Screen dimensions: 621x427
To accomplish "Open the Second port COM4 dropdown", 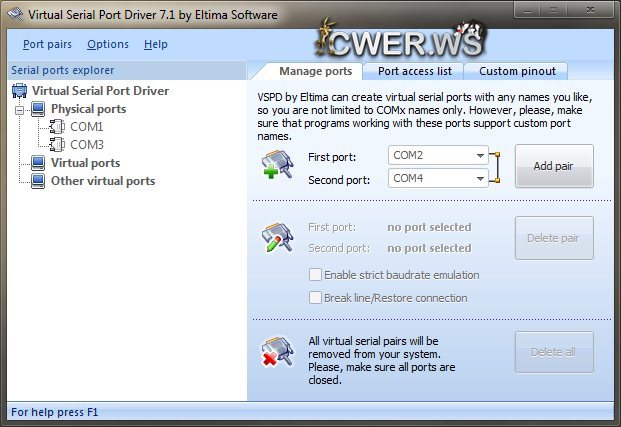I will click(481, 178).
